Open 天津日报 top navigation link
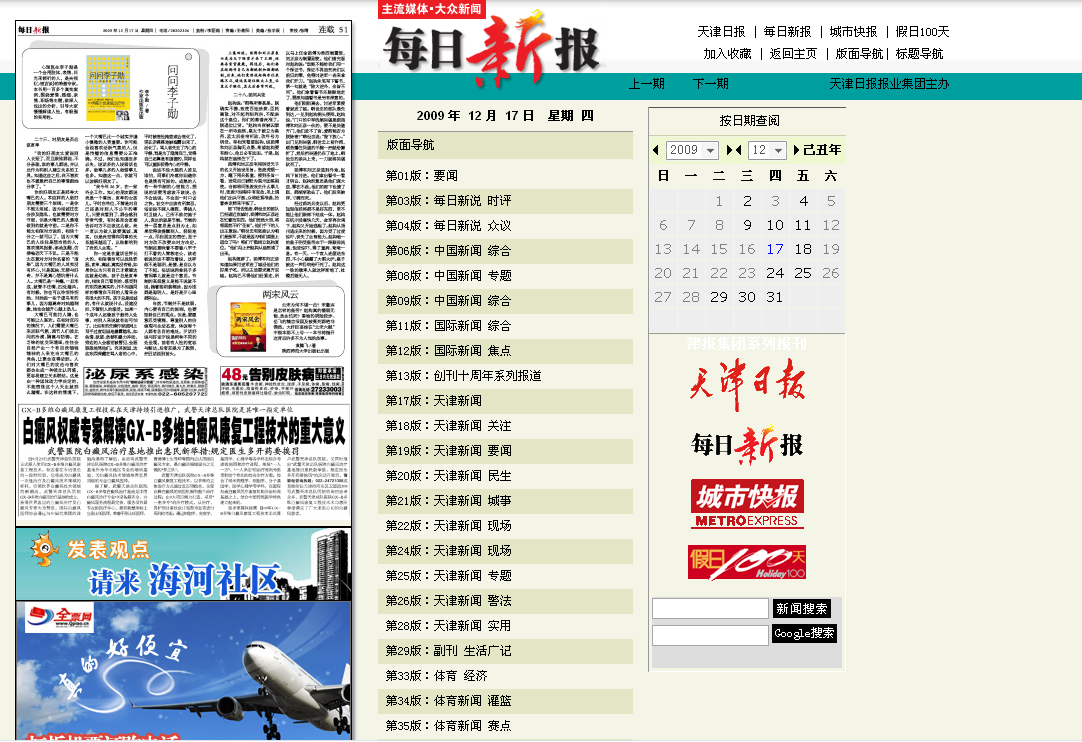1082x742 pixels. [x=721, y=32]
